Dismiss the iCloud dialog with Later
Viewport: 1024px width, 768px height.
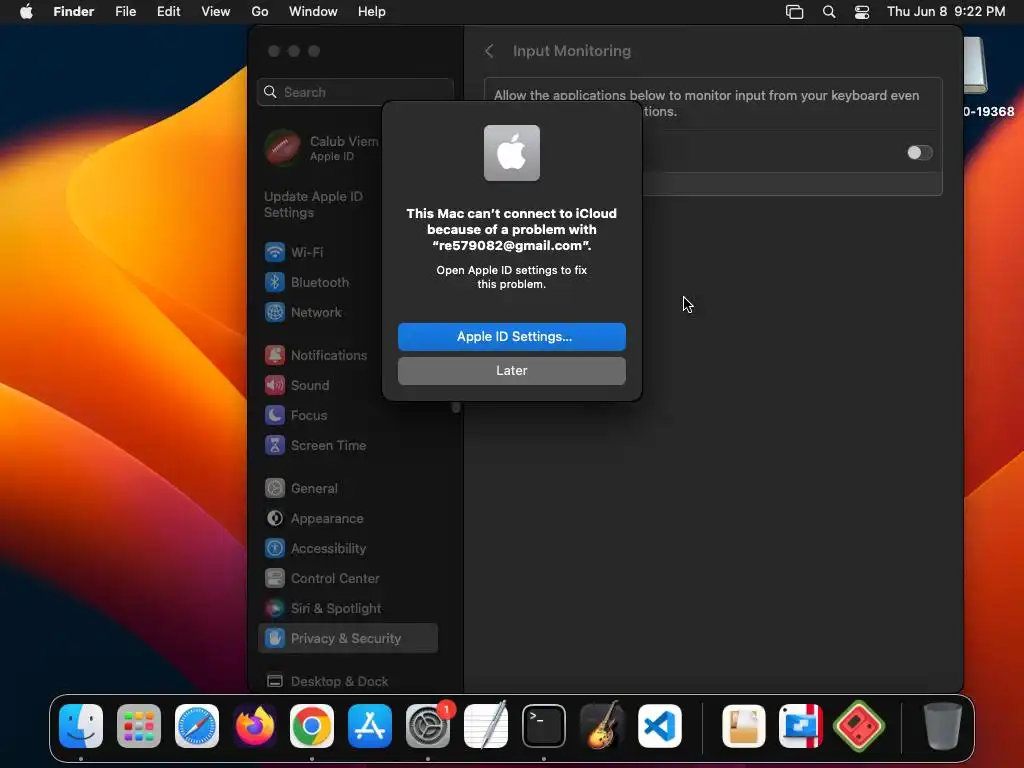coord(511,370)
